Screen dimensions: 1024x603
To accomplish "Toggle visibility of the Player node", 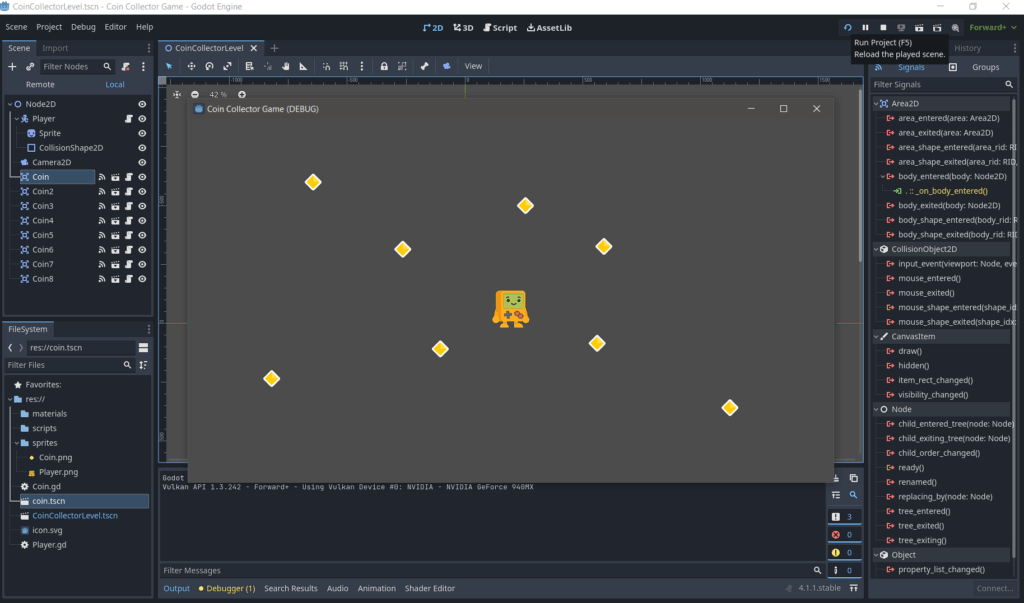I will click(142, 118).
